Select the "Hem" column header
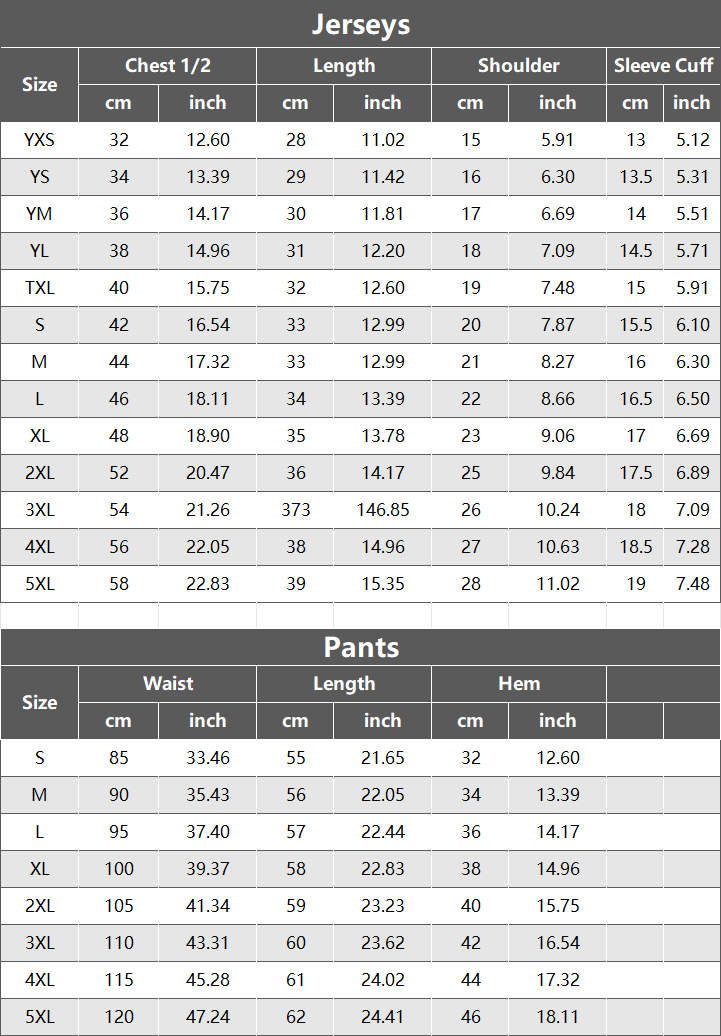 pyautogui.click(x=518, y=684)
